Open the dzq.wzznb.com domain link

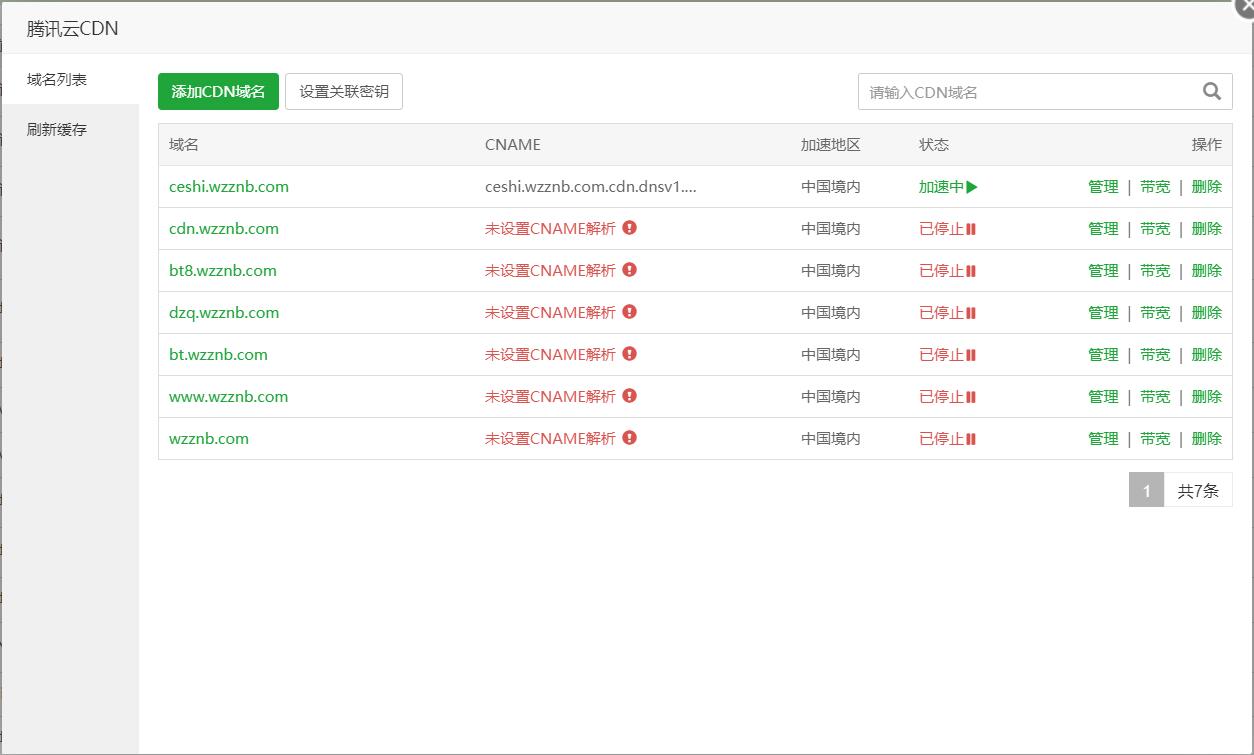pyautogui.click(x=224, y=313)
